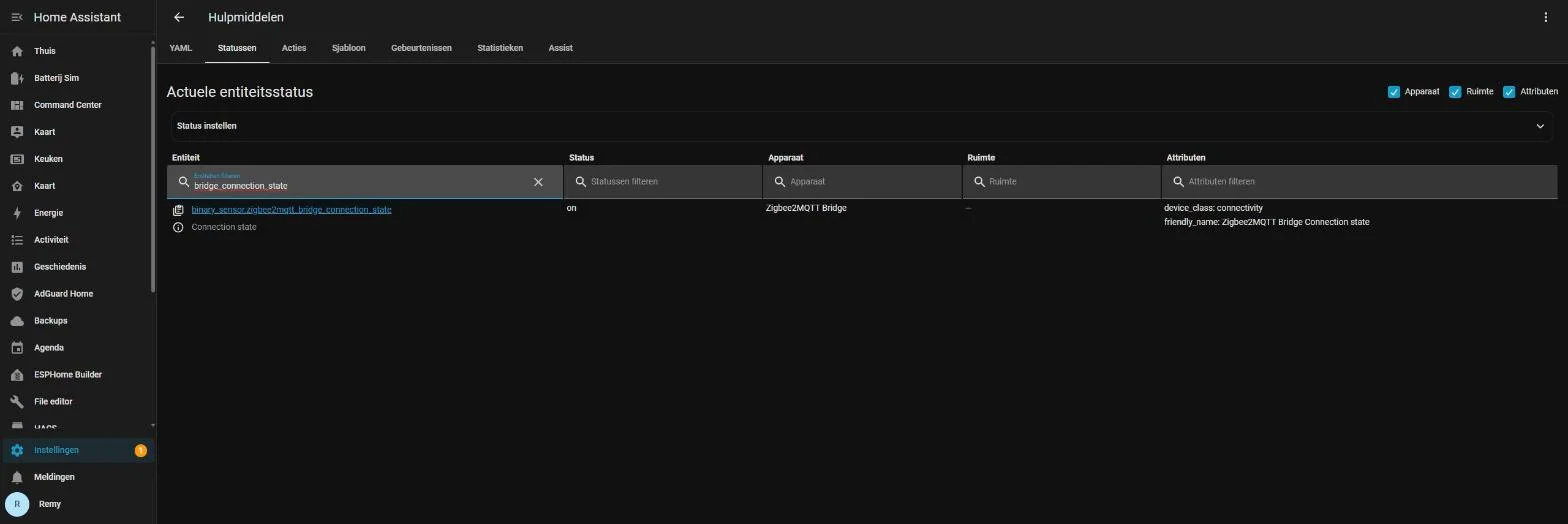
Task: Open Backups cloud icon
Action: 17,321
